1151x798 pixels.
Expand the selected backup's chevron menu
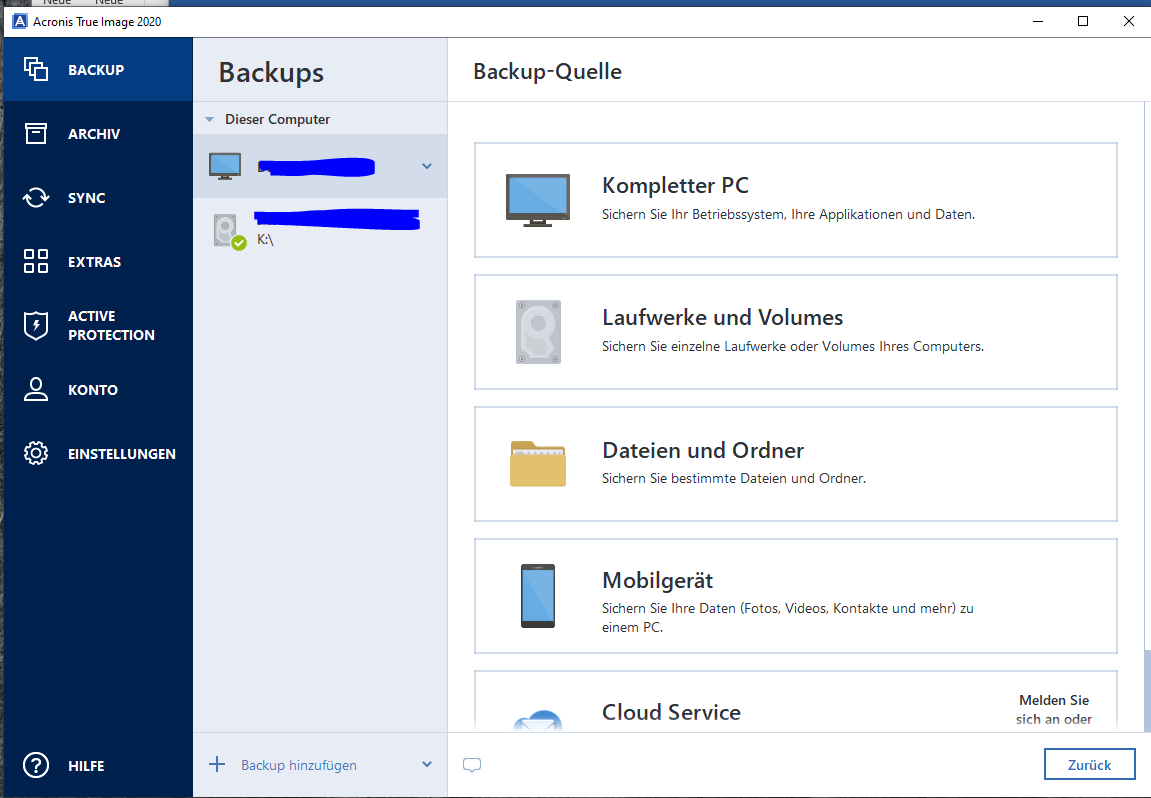tap(426, 166)
